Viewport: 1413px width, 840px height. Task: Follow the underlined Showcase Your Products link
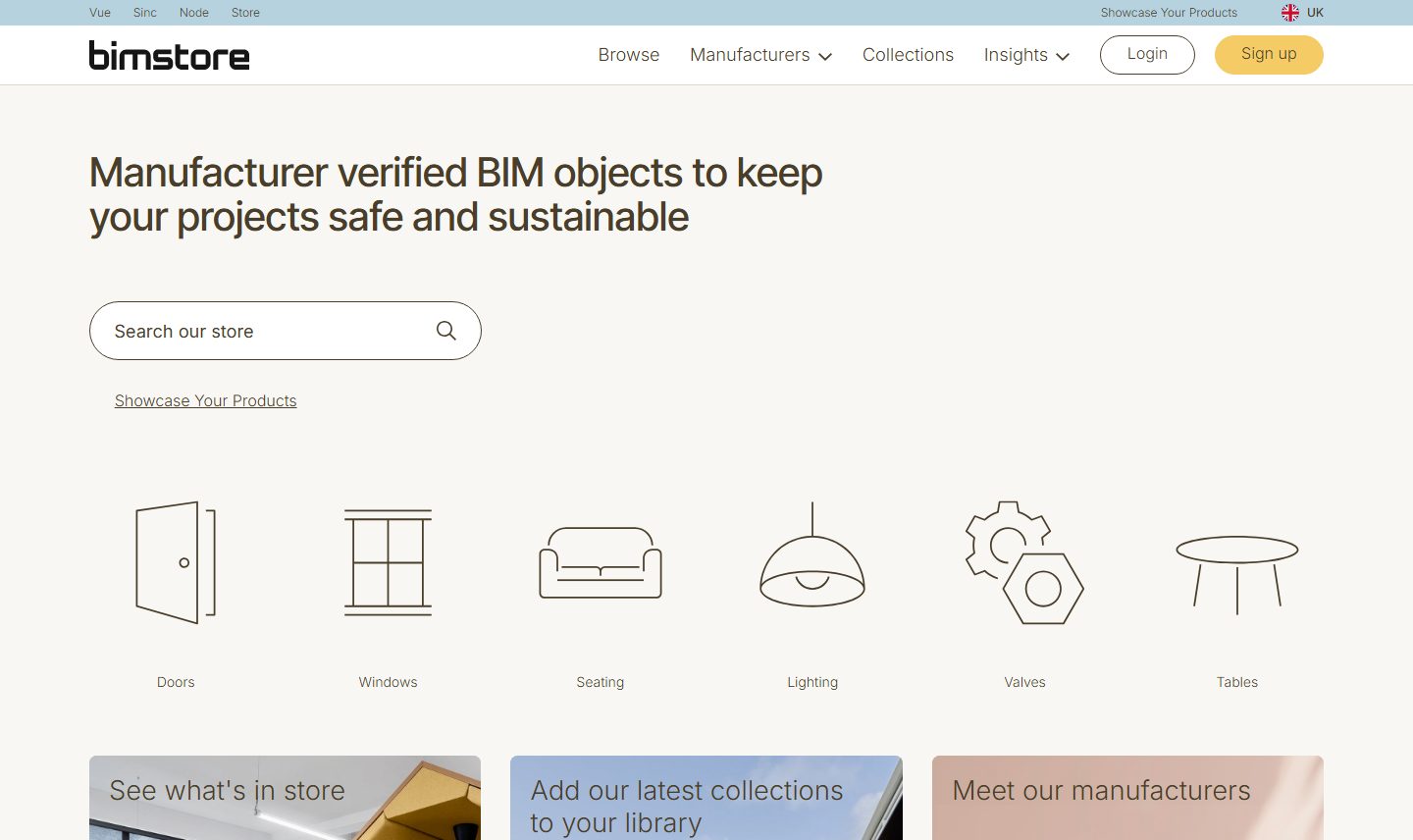tap(205, 400)
